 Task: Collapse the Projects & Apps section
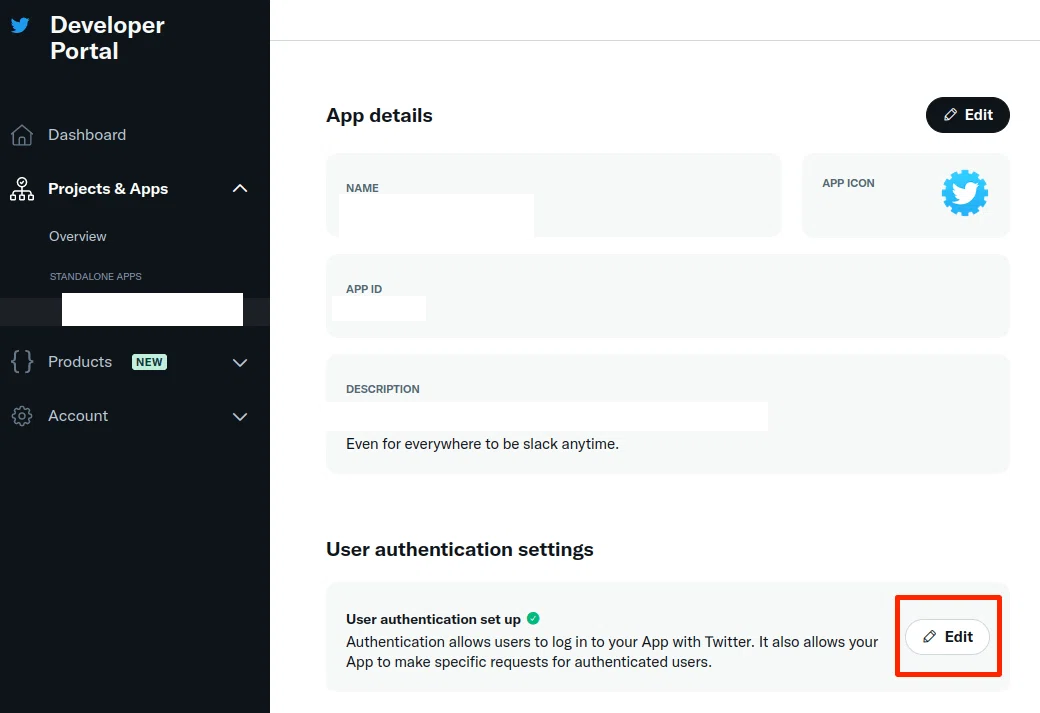240,189
